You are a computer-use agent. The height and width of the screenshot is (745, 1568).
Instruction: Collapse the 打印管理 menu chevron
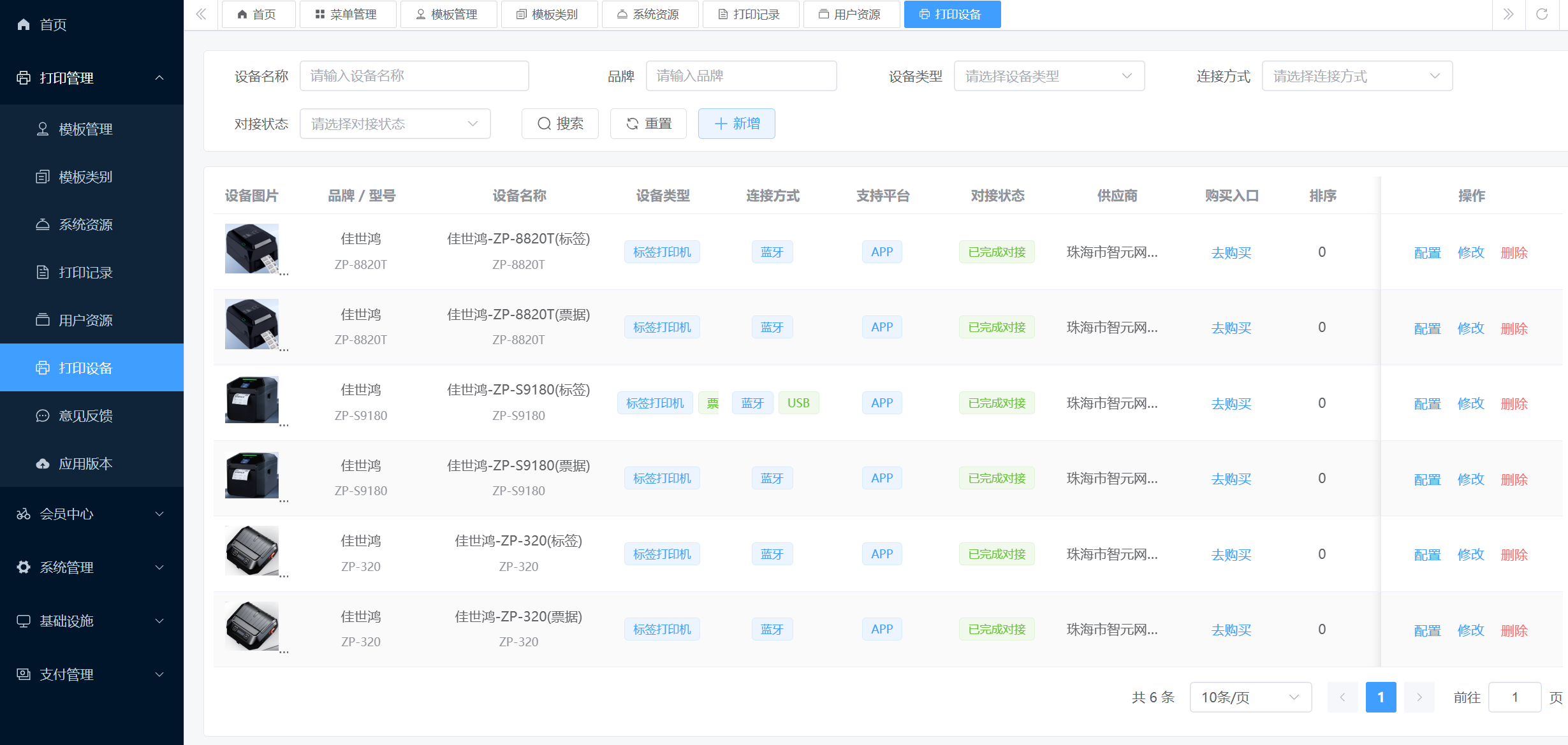tap(159, 78)
